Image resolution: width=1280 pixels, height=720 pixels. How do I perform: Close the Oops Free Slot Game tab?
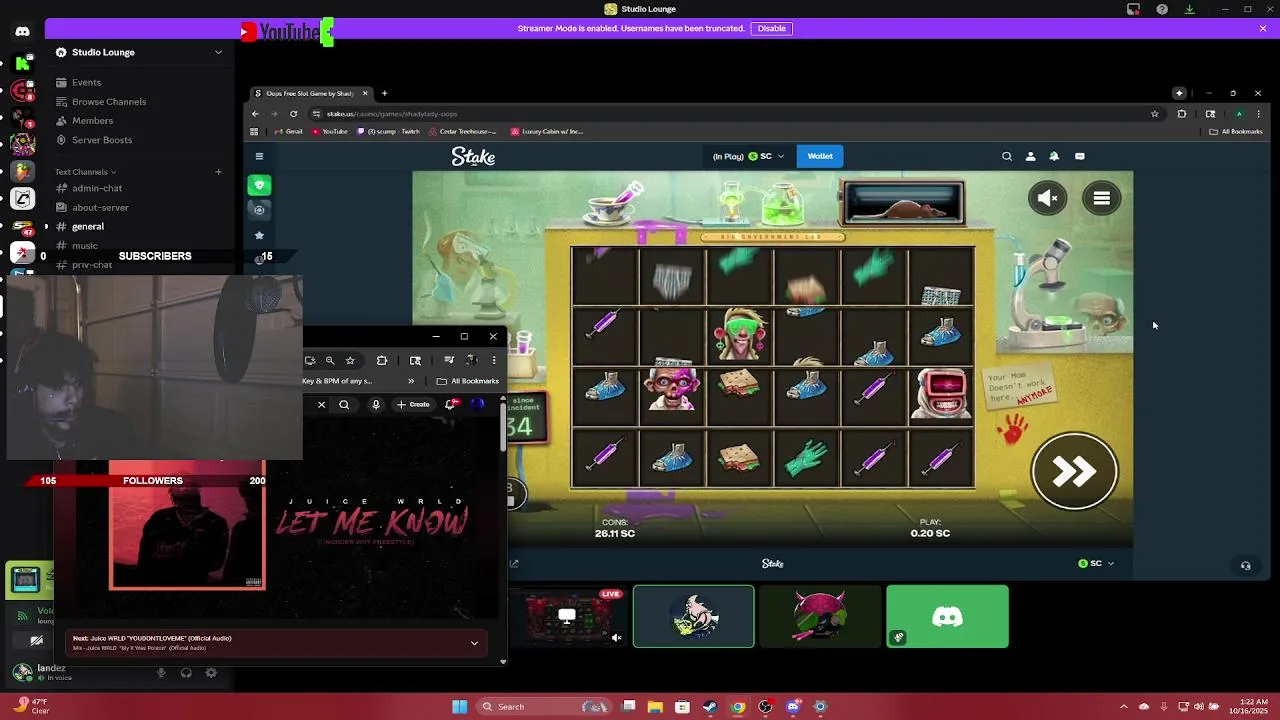click(x=365, y=93)
